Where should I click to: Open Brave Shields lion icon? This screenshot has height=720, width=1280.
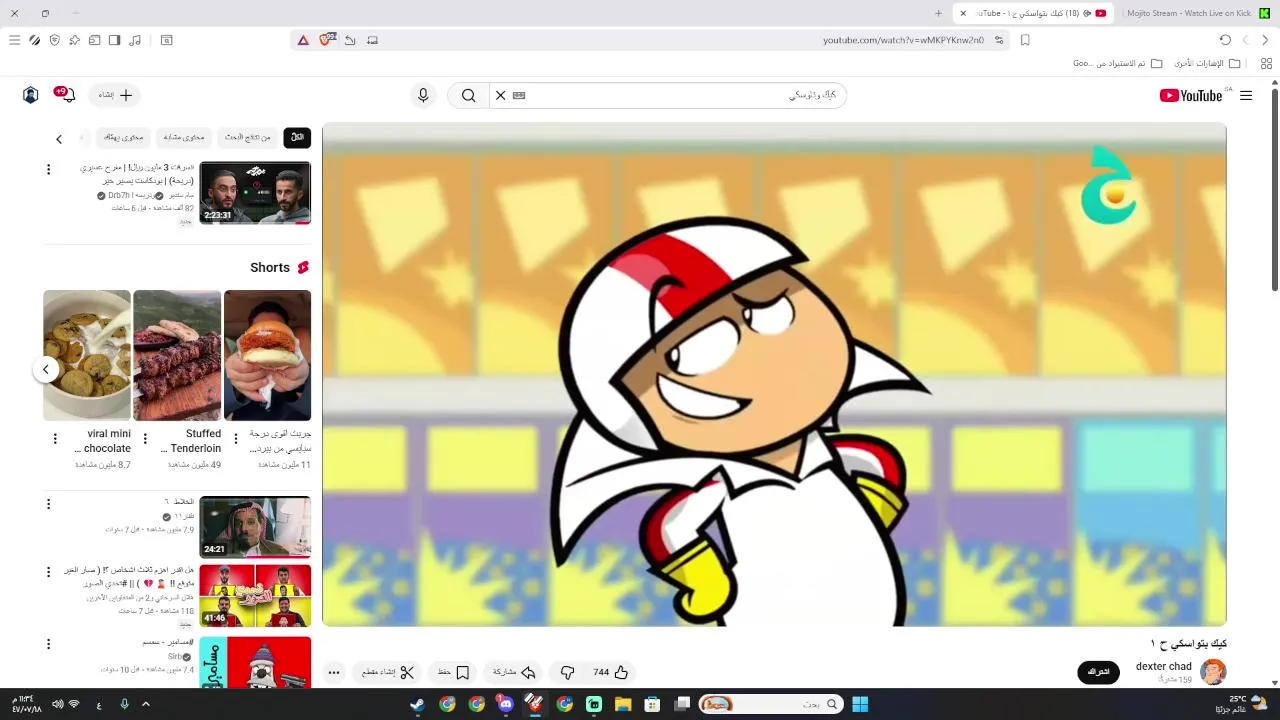pyautogui.click(x=325, y=40)
